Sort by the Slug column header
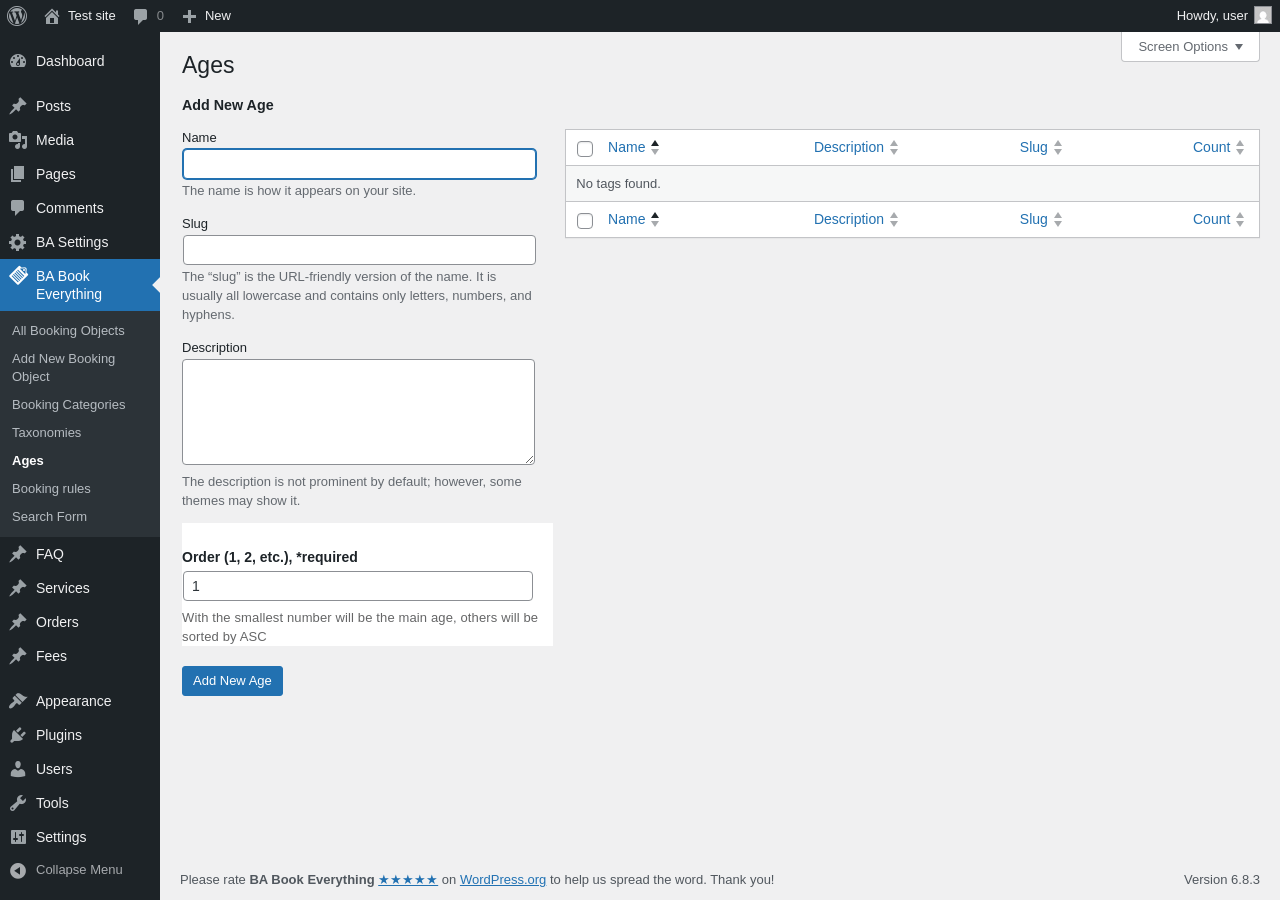The image size is (1280, 900). coord(1034,147)
